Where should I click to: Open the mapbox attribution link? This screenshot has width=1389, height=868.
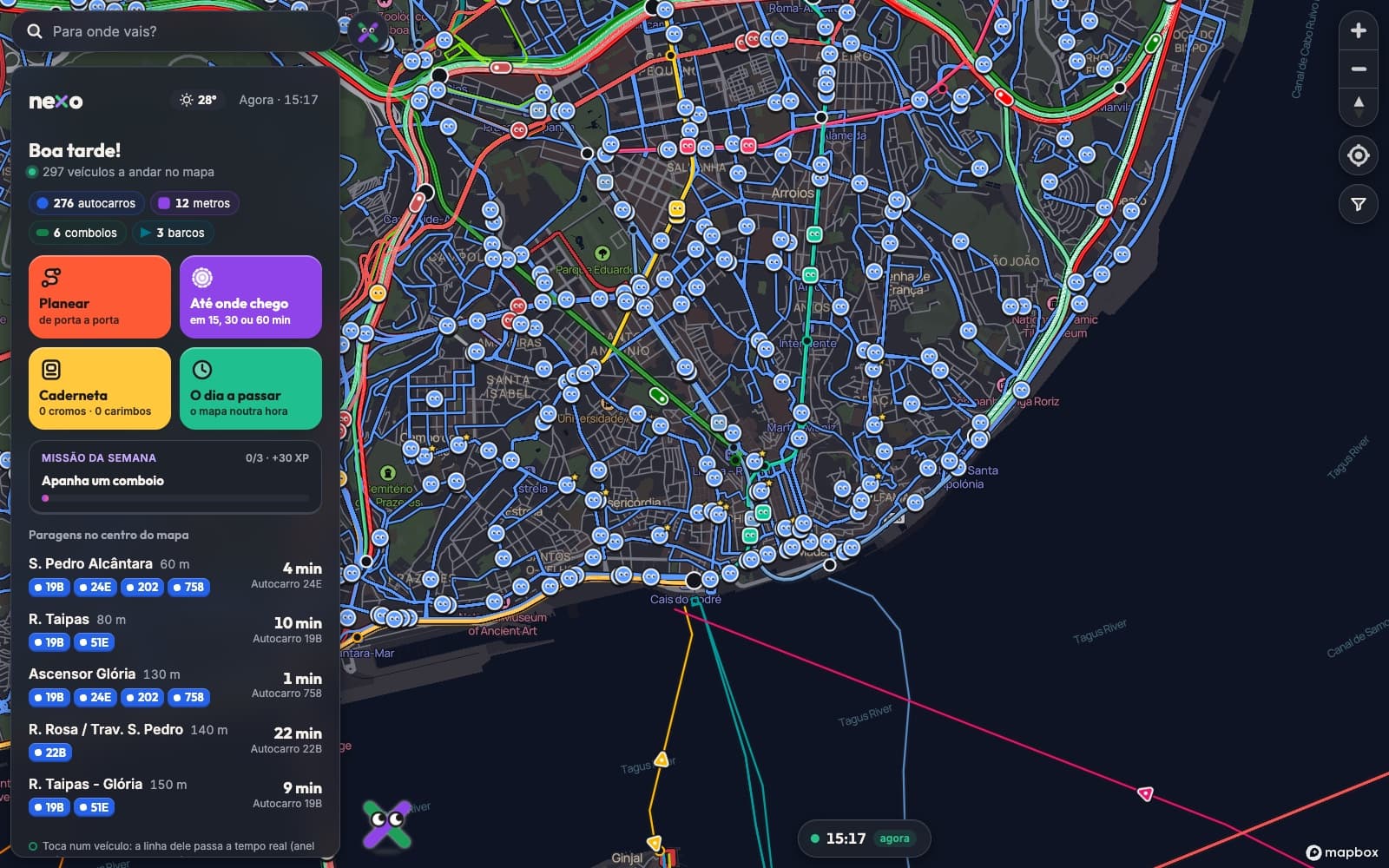[x=1342, y=852]
